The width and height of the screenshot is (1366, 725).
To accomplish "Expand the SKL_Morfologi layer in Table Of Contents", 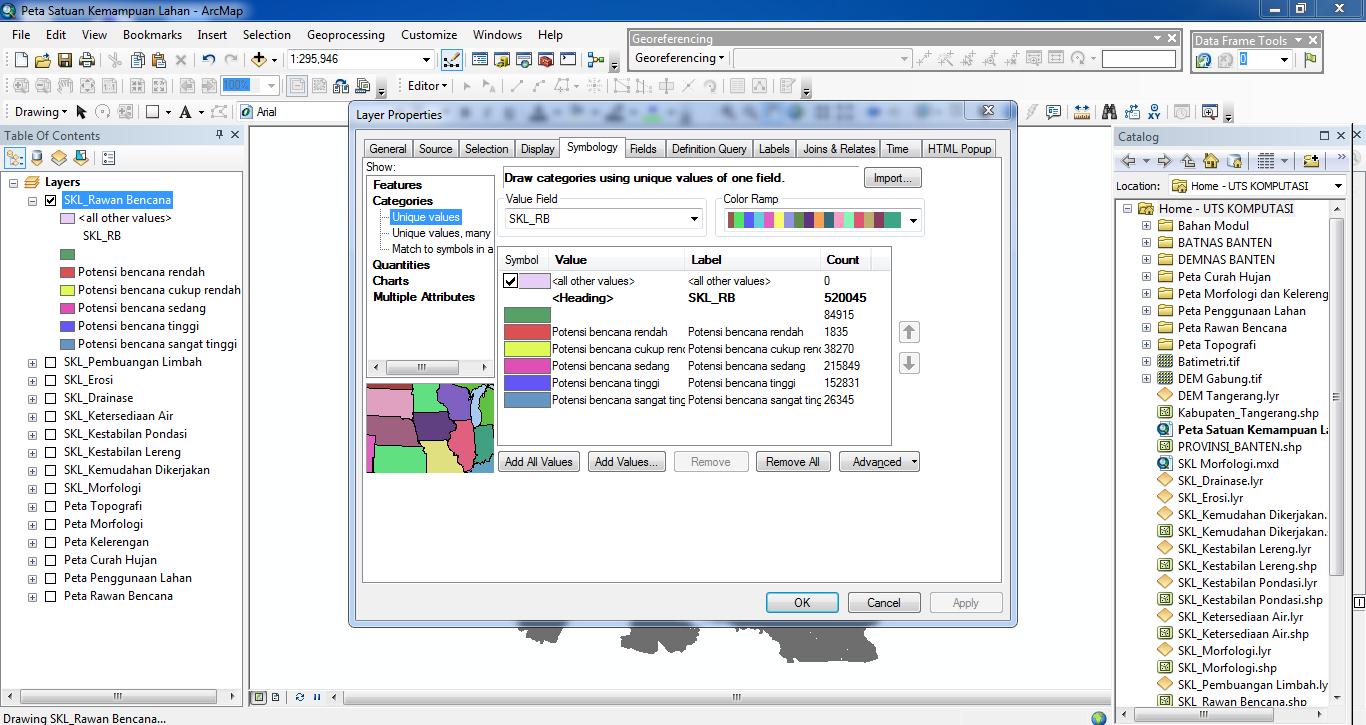I will coord(33,488).
